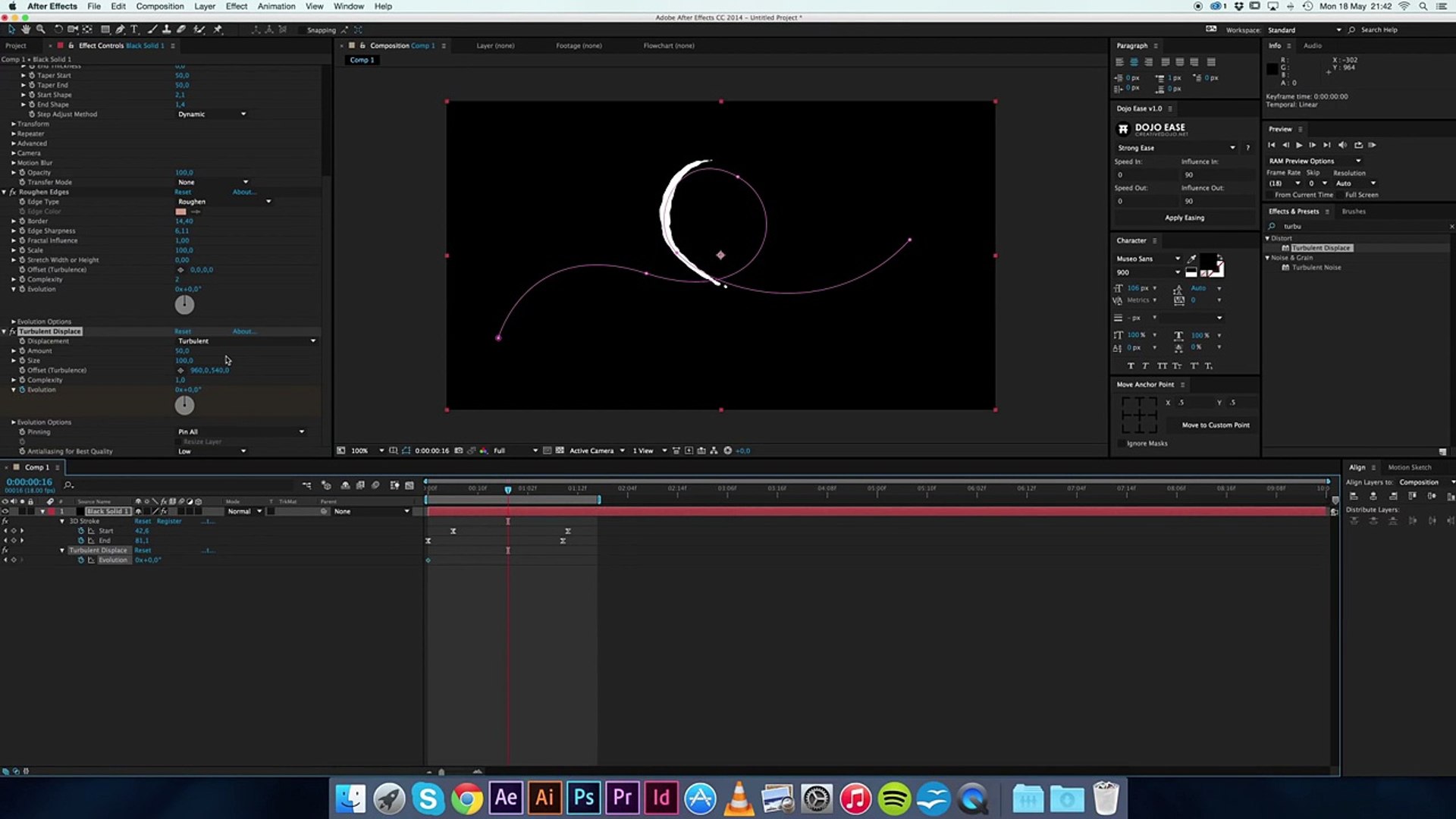
Task: Select the Puppet Pin tool
Action: 218,30
